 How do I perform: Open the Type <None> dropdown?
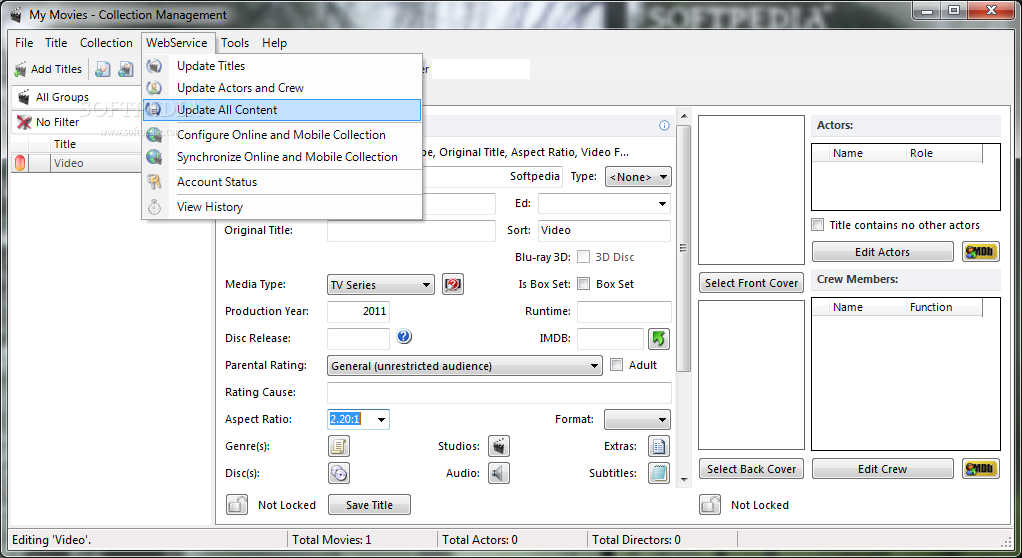point(638,177)
